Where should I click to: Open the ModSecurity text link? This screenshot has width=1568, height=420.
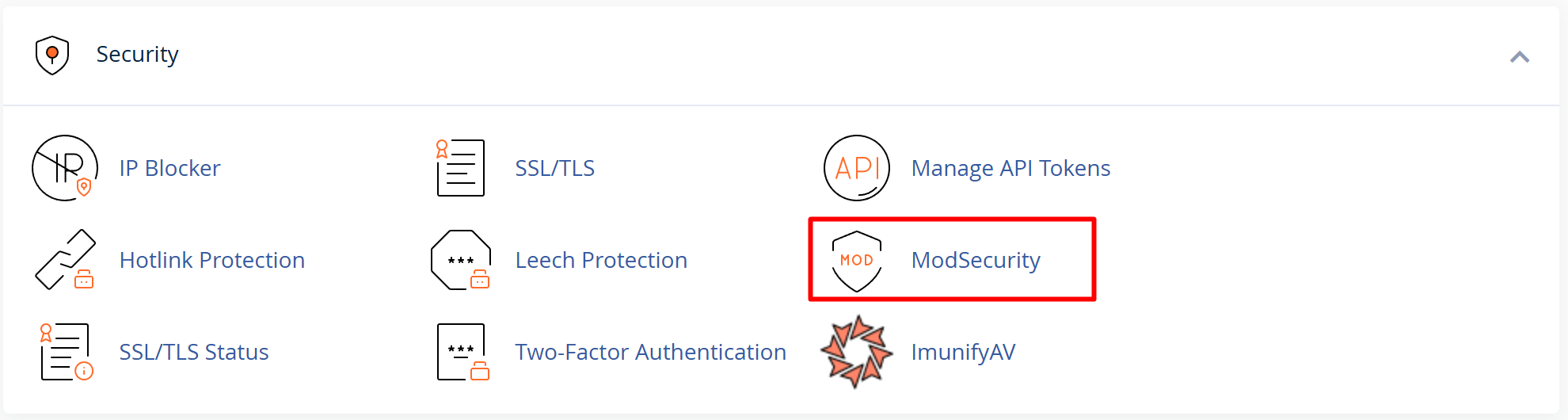[x=976, y=260]
